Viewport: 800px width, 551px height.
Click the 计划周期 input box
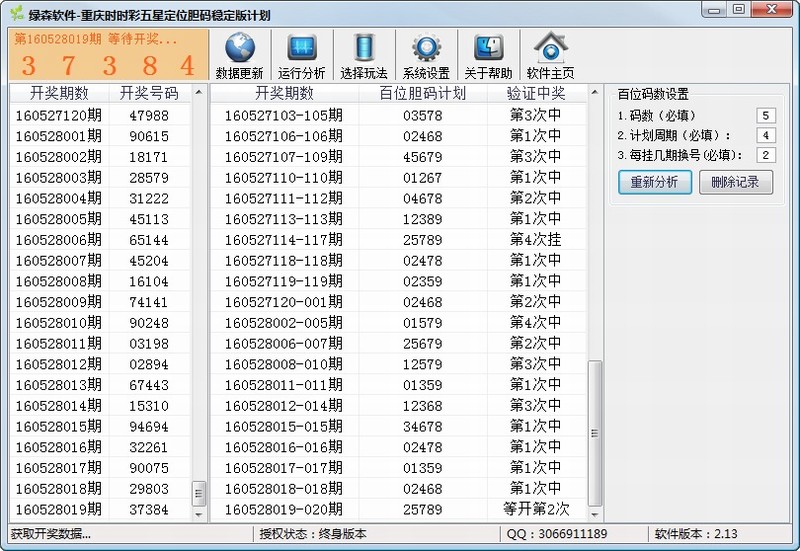point(766,136)
